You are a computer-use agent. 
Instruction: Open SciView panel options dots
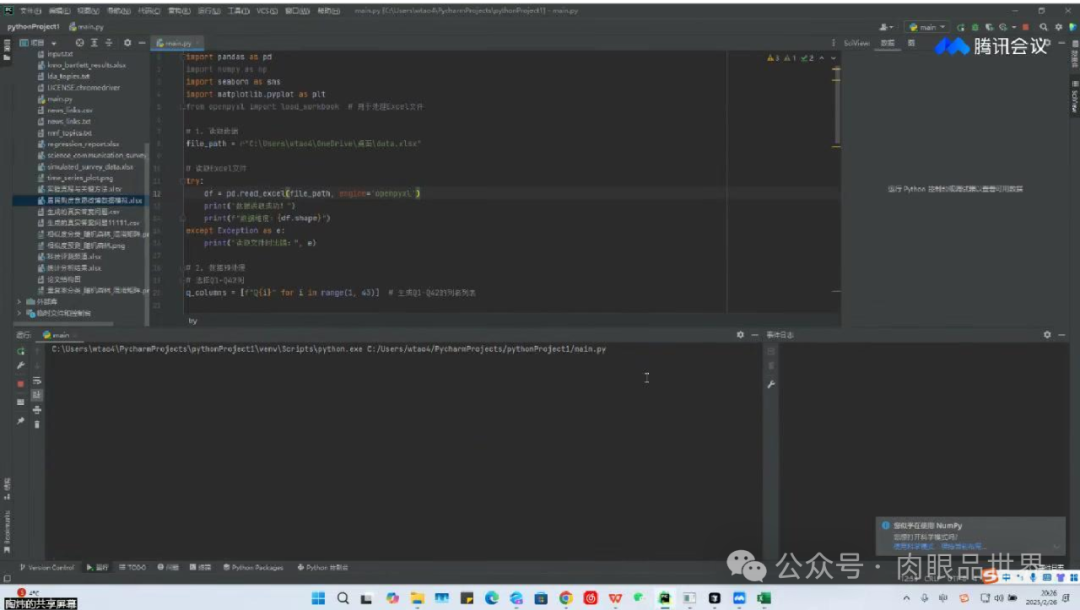833,43
